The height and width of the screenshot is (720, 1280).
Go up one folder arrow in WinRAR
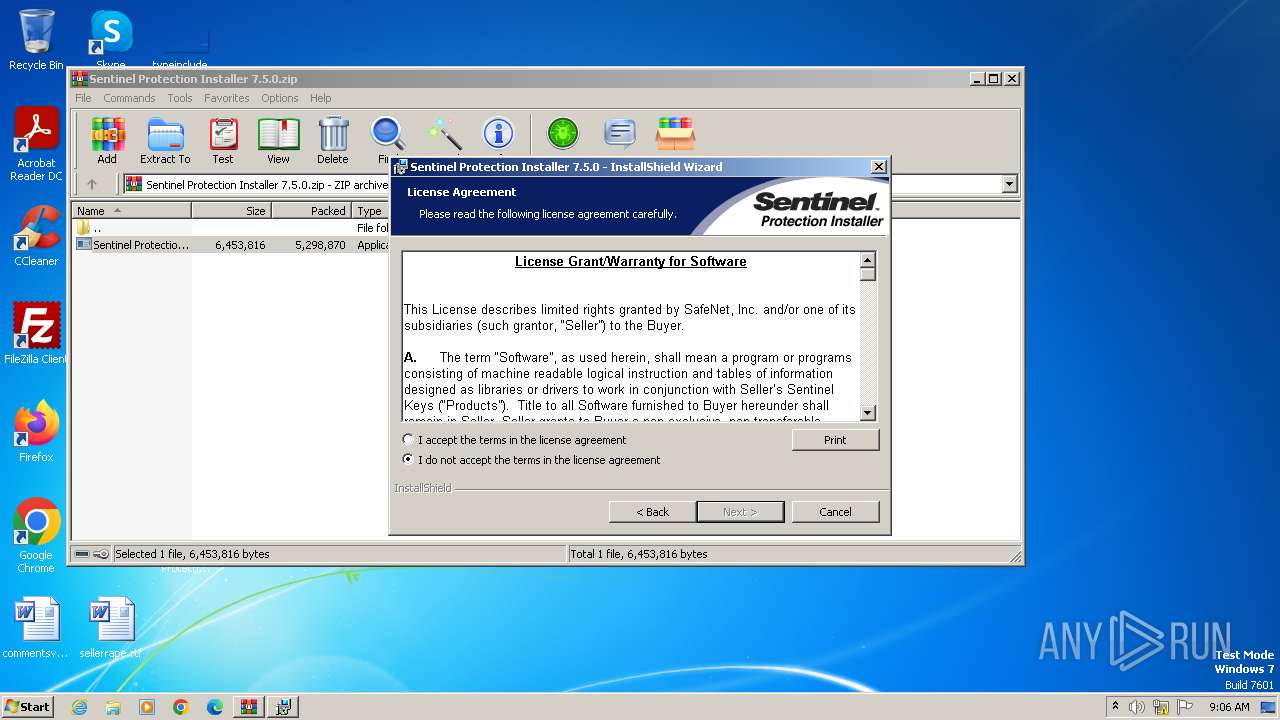point(92,184)
